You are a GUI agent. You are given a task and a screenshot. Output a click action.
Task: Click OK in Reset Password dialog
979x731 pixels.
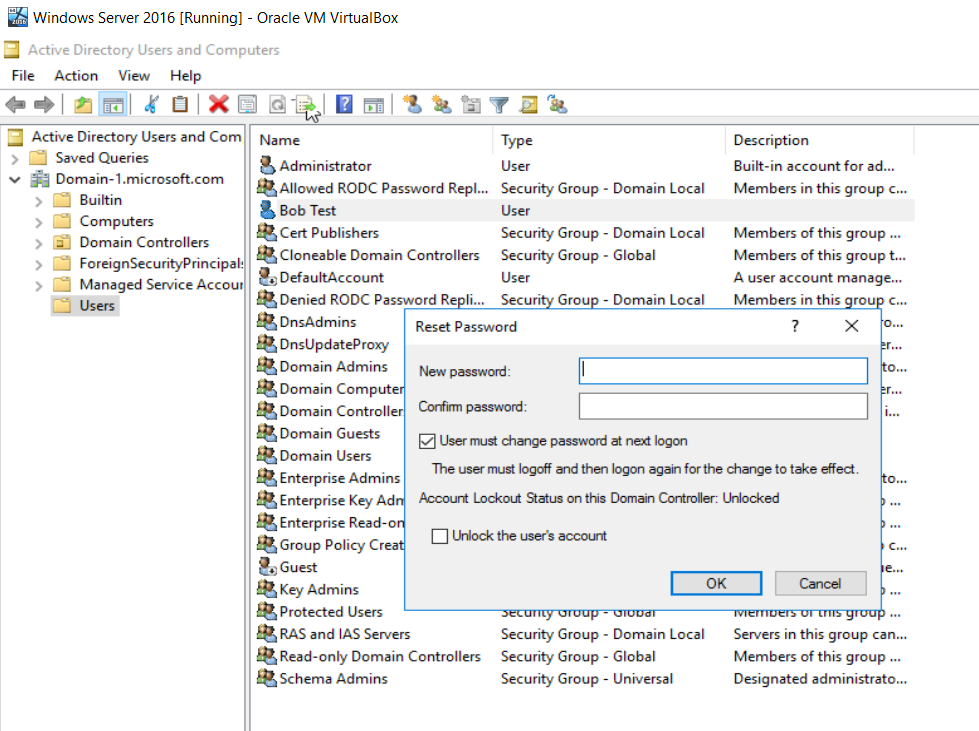tap(716, 583)
